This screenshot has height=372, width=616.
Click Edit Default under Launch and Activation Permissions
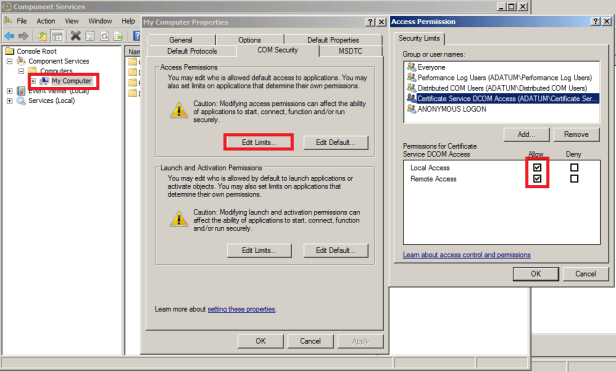[x=336, y=250]
